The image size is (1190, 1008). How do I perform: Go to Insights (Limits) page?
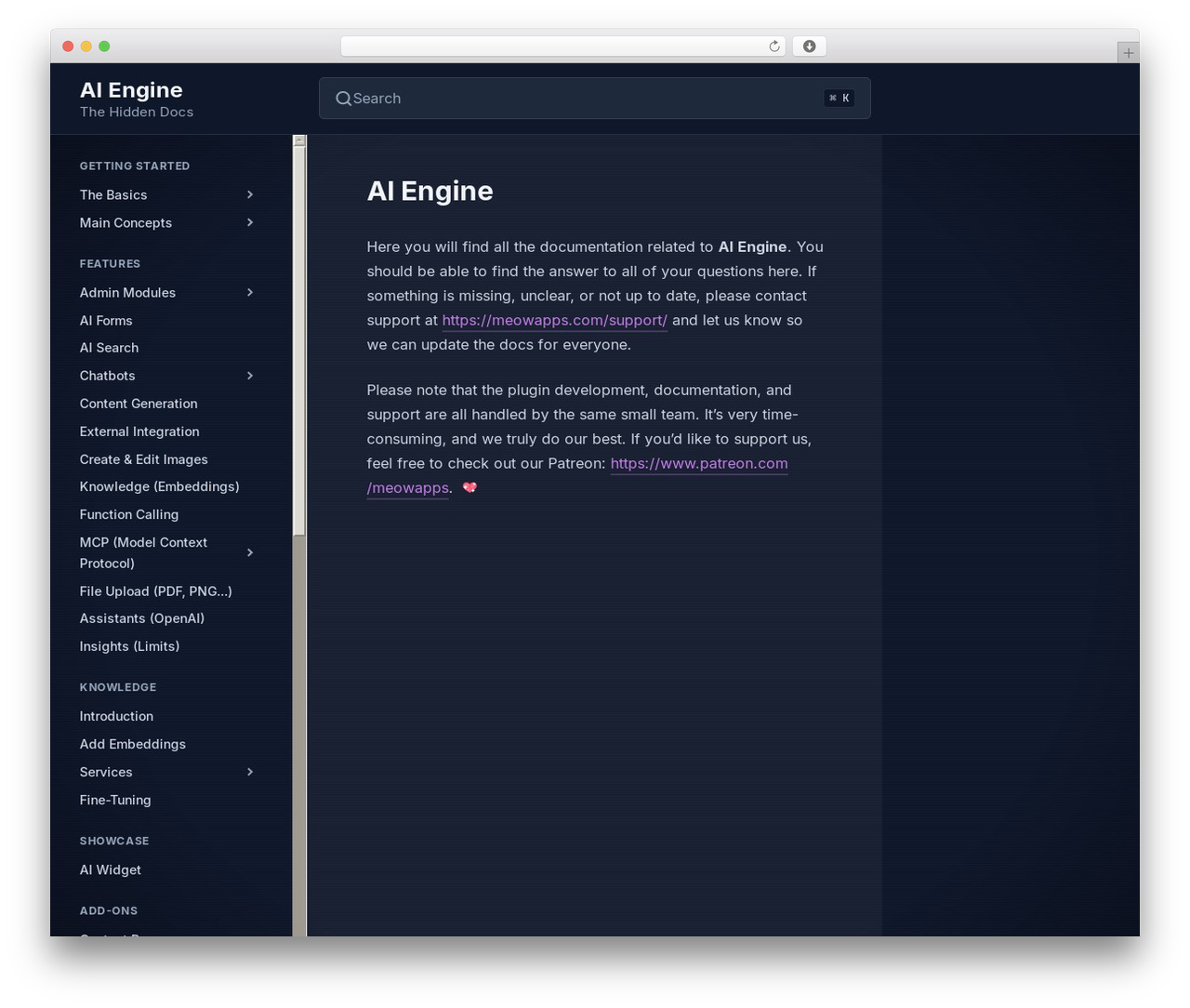point(130,646)
